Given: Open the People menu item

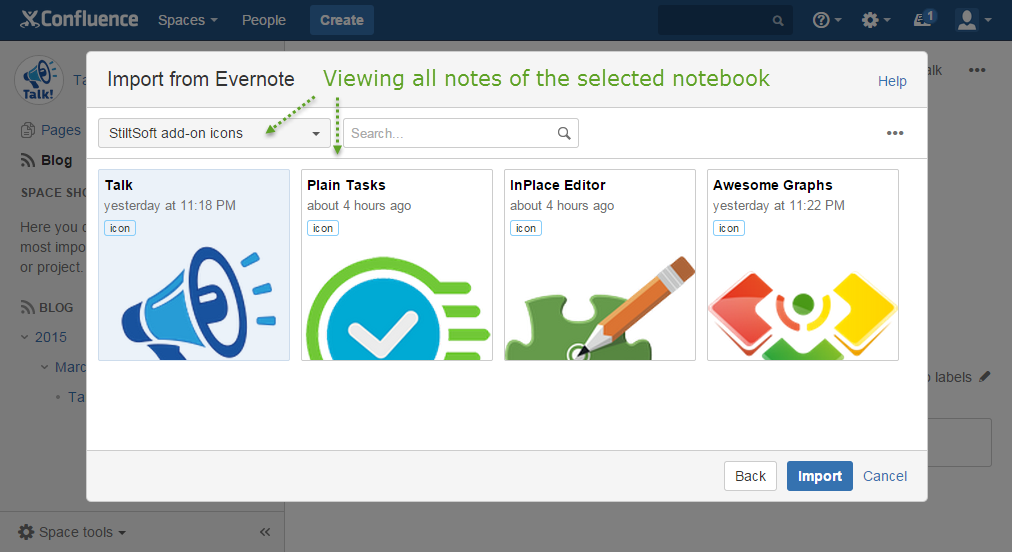Looking at the screenshot, I should pos(263,20).
